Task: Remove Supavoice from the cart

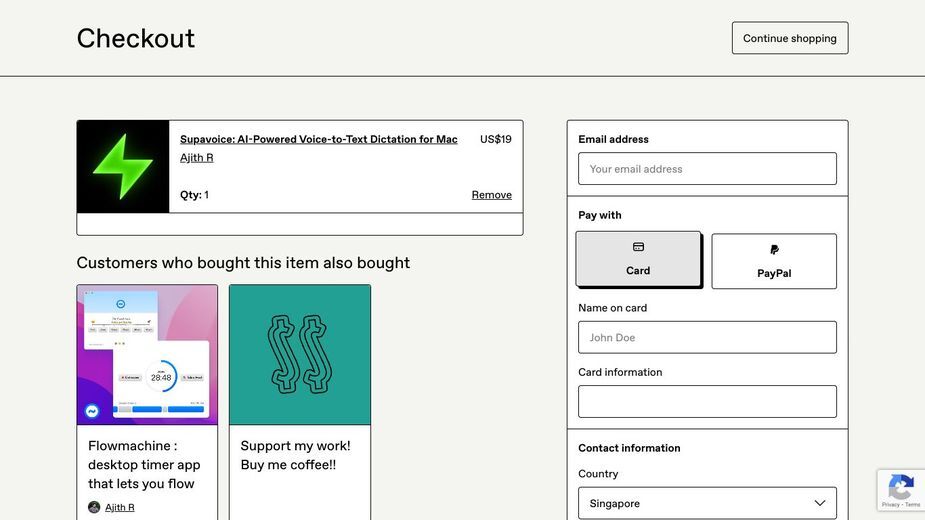Action: coord(491,195)
